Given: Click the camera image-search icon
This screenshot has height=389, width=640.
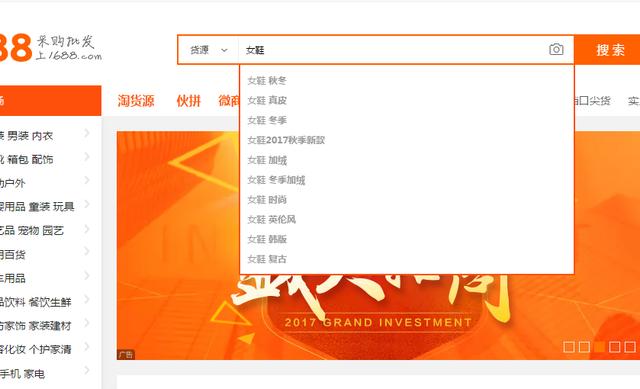Looking at the screenshot, I should 556,49.
